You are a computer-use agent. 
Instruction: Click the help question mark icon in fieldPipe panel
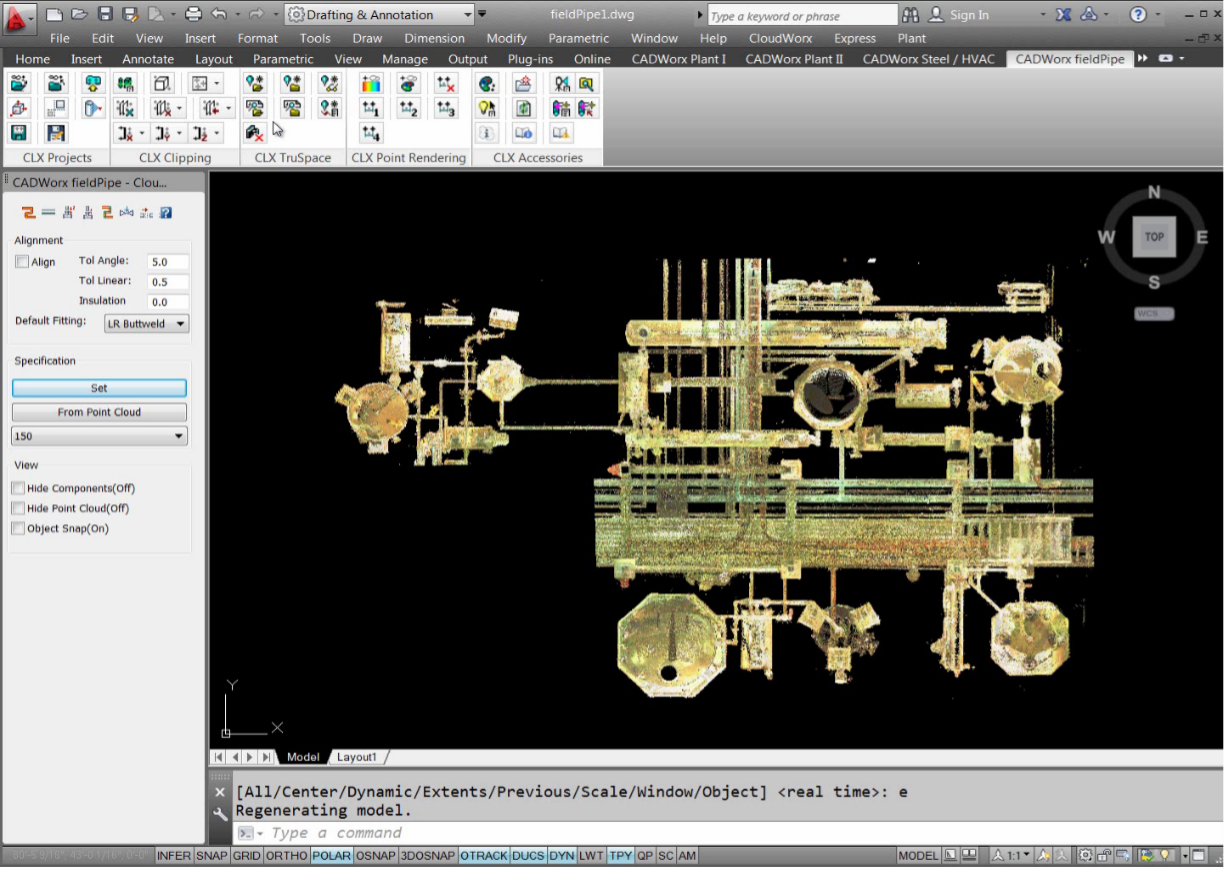[x=166, y=212]
